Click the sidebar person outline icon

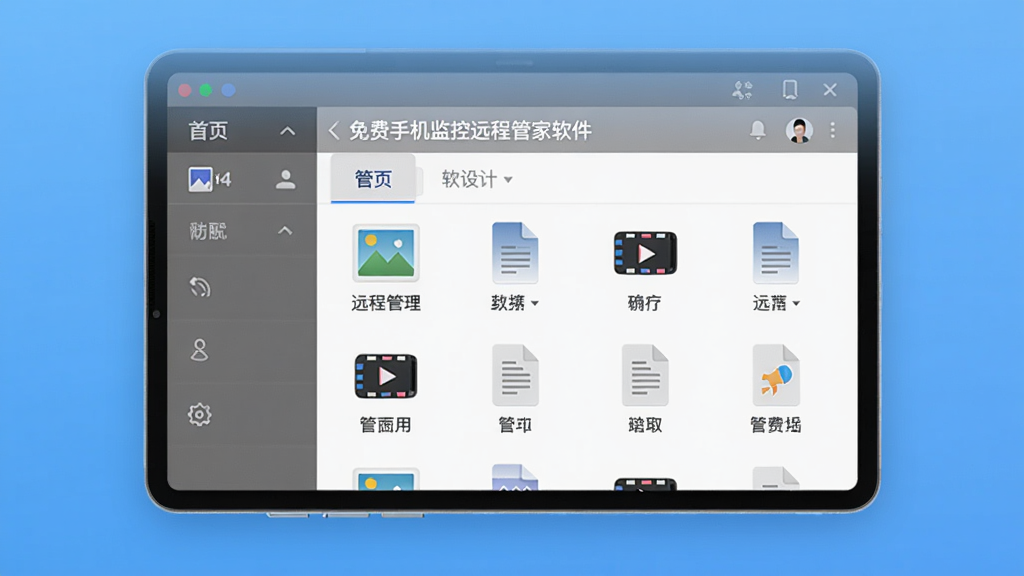point(200,350)
